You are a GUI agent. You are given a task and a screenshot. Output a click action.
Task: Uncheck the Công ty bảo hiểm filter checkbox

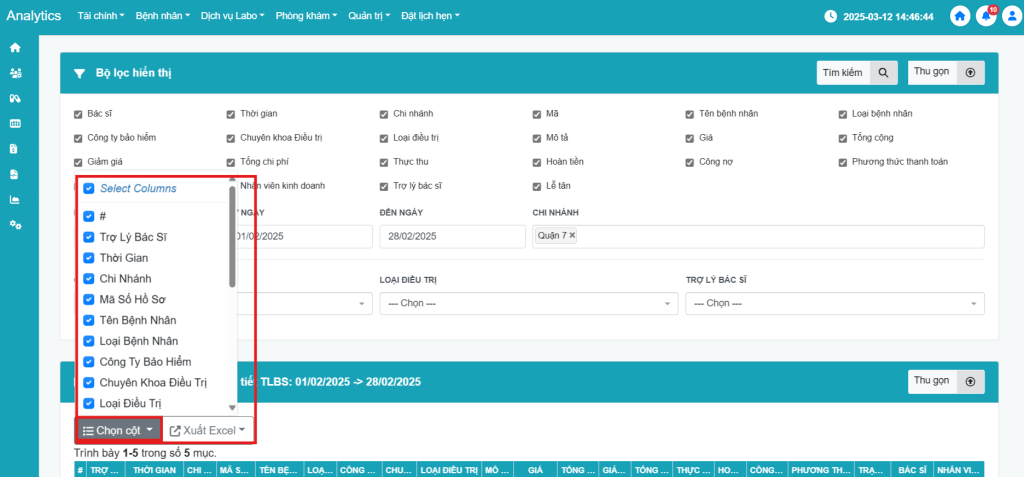click(x=78, y=137)
